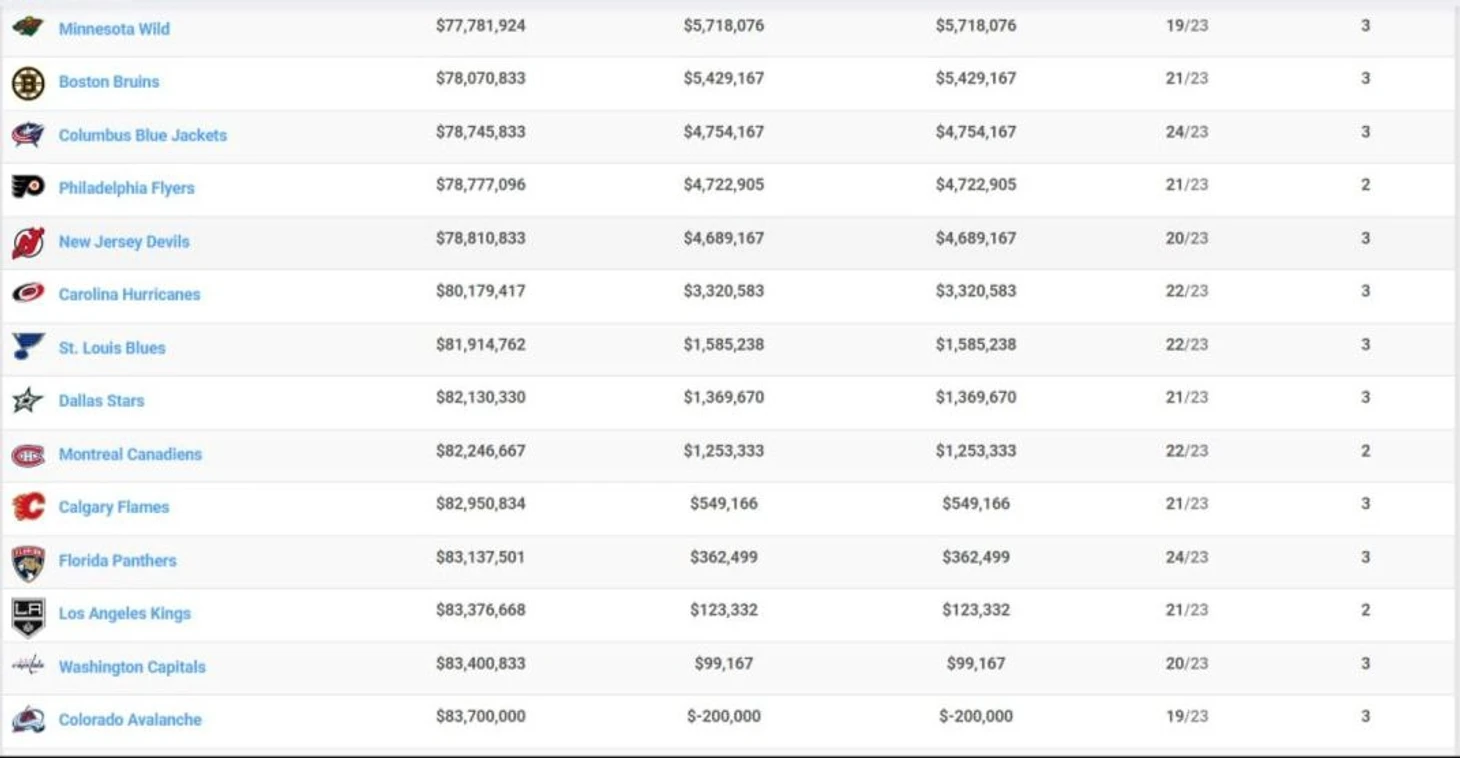Click the Philadelphia Flyers logo icon
Viewport: 1460px width, 758px height.
tap(28, 187)
